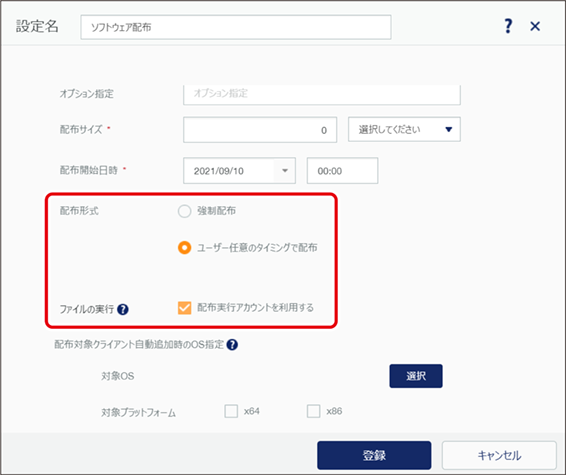This screenshot has height=475, width=566.
Task: Enable the x86 platform checkbox
Action: (x=313, y=411)
